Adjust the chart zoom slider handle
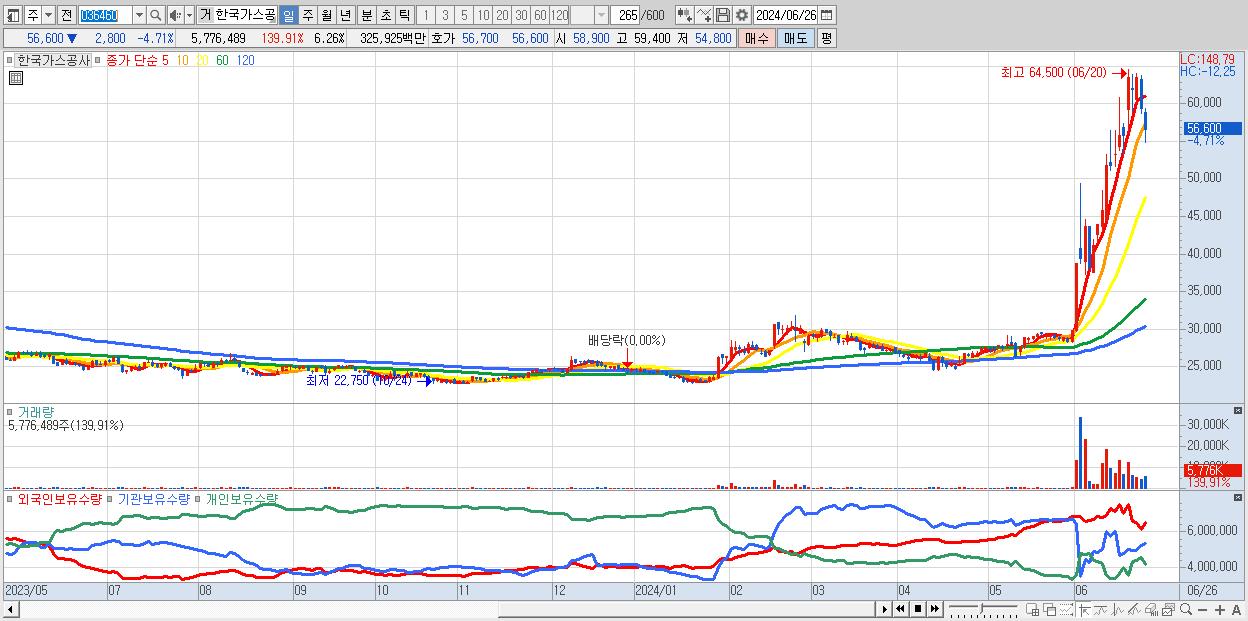The image size is (1248, 621). tap(982, 608)
